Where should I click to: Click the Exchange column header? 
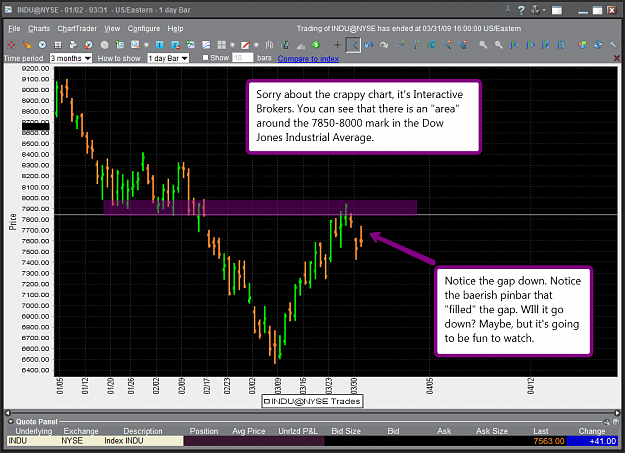[x=81, y=431]
